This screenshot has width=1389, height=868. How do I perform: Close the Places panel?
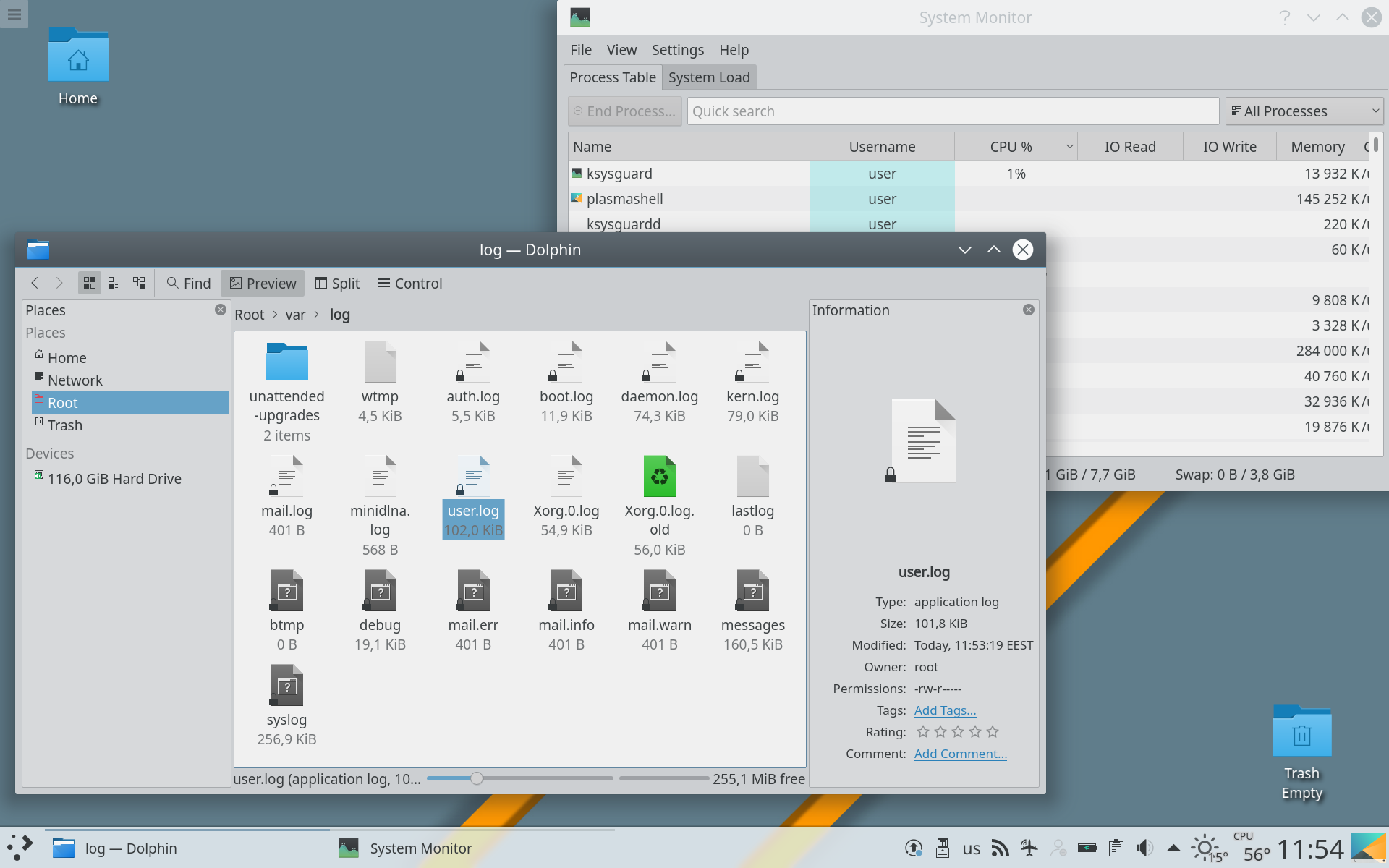point(221,310)
